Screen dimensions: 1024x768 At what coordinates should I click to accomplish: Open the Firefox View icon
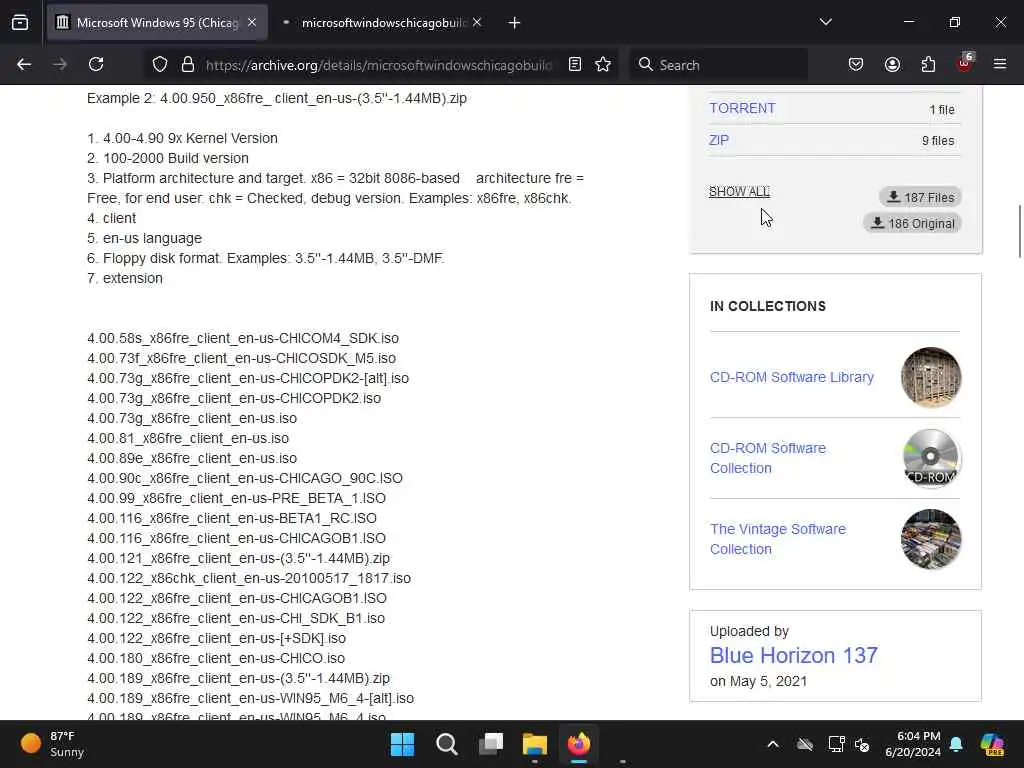20,23
